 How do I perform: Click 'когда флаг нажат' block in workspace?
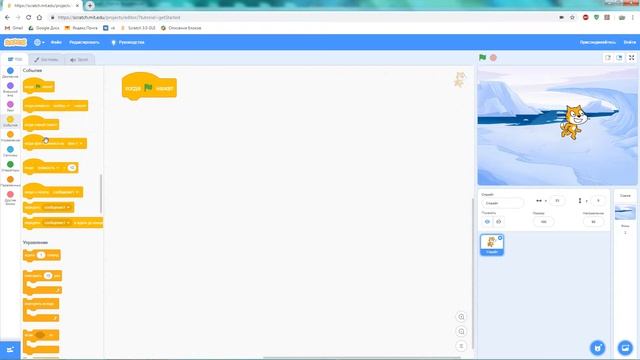pyautogui.click(x=149, y=88)
